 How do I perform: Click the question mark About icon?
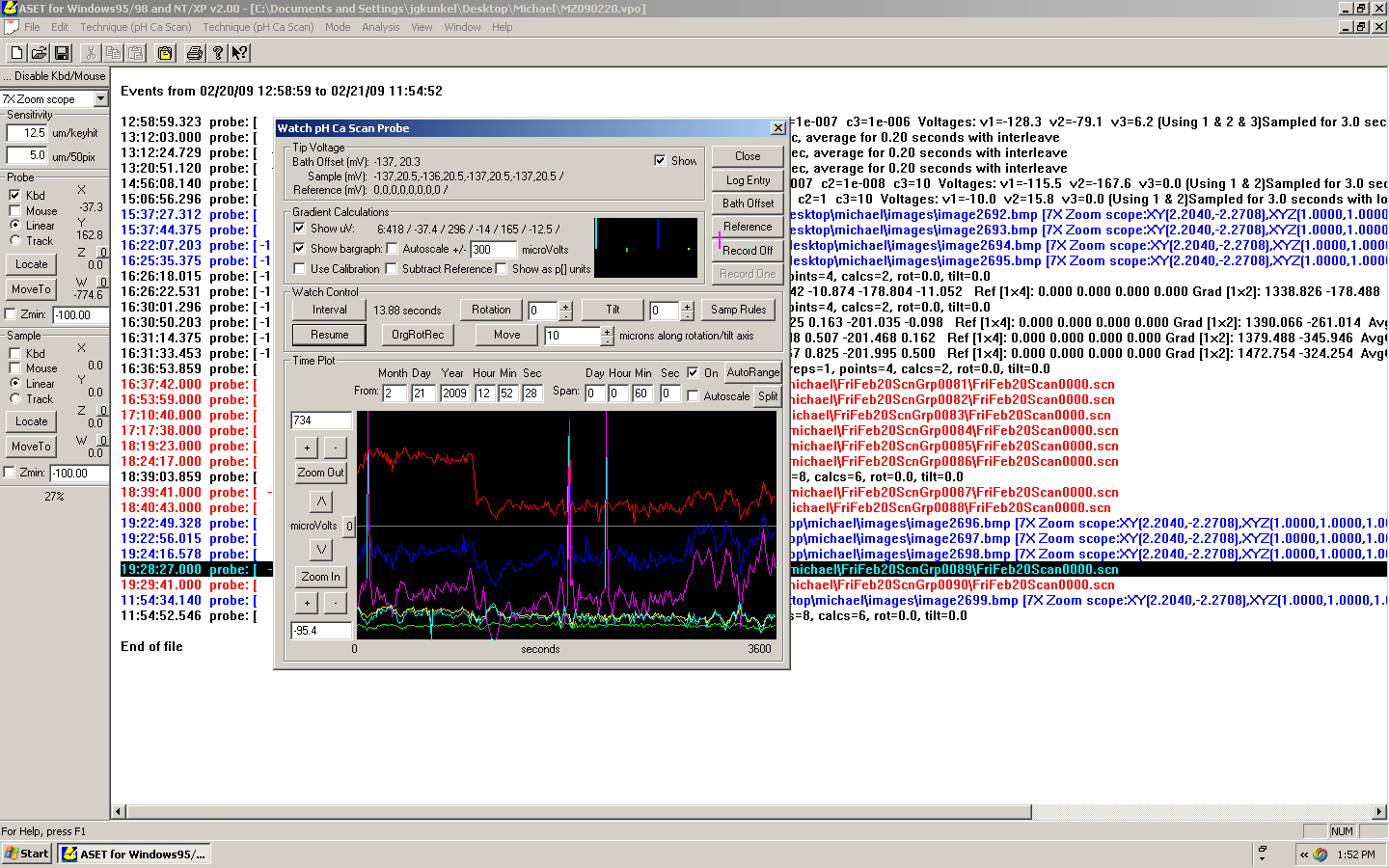coord(218,53)
